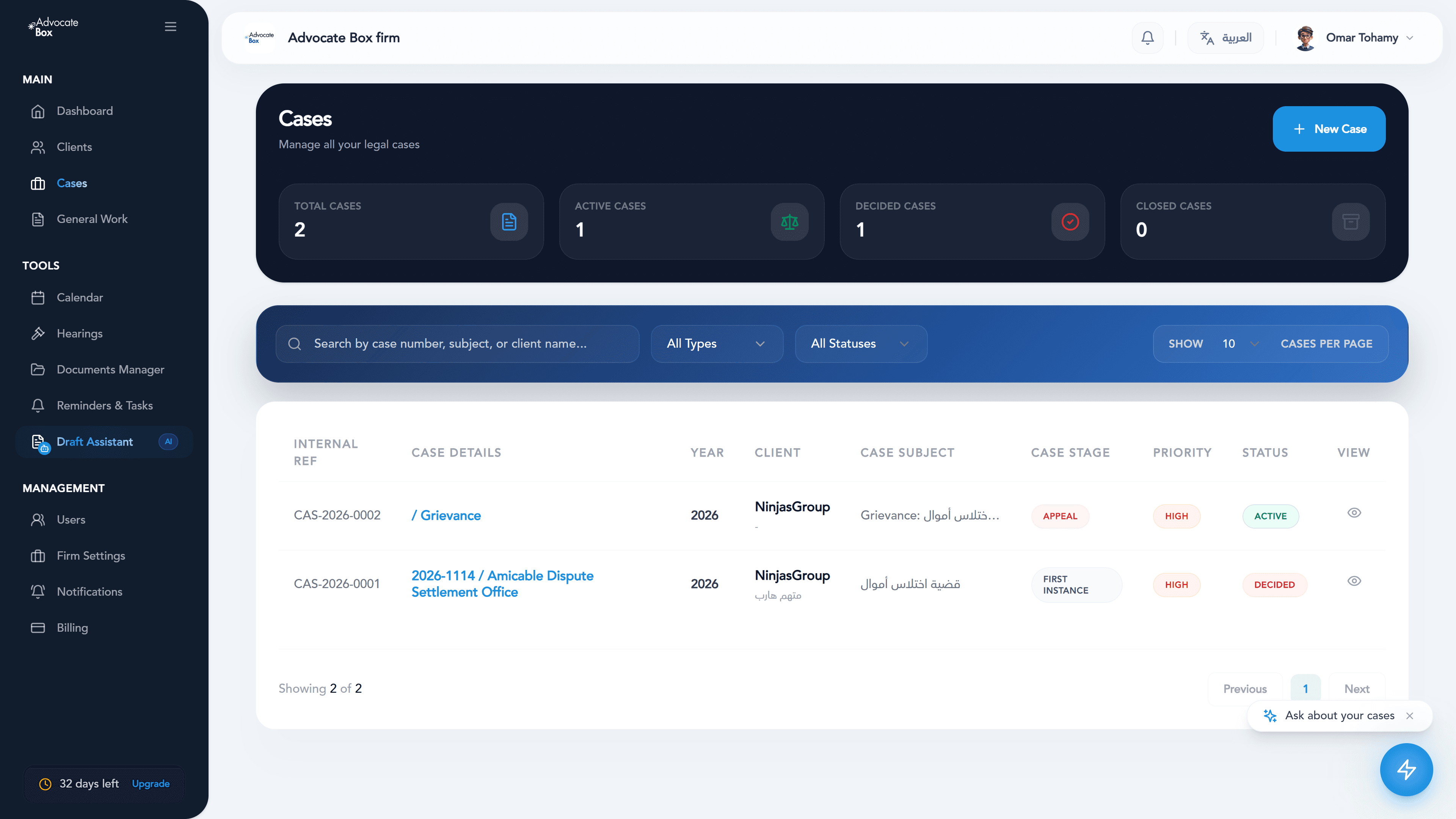Image resolution: width=1456 pixels, height=819 pixels.
Task: View details of case CAS-2026-0001
Action: click(x=1354, y=581)
